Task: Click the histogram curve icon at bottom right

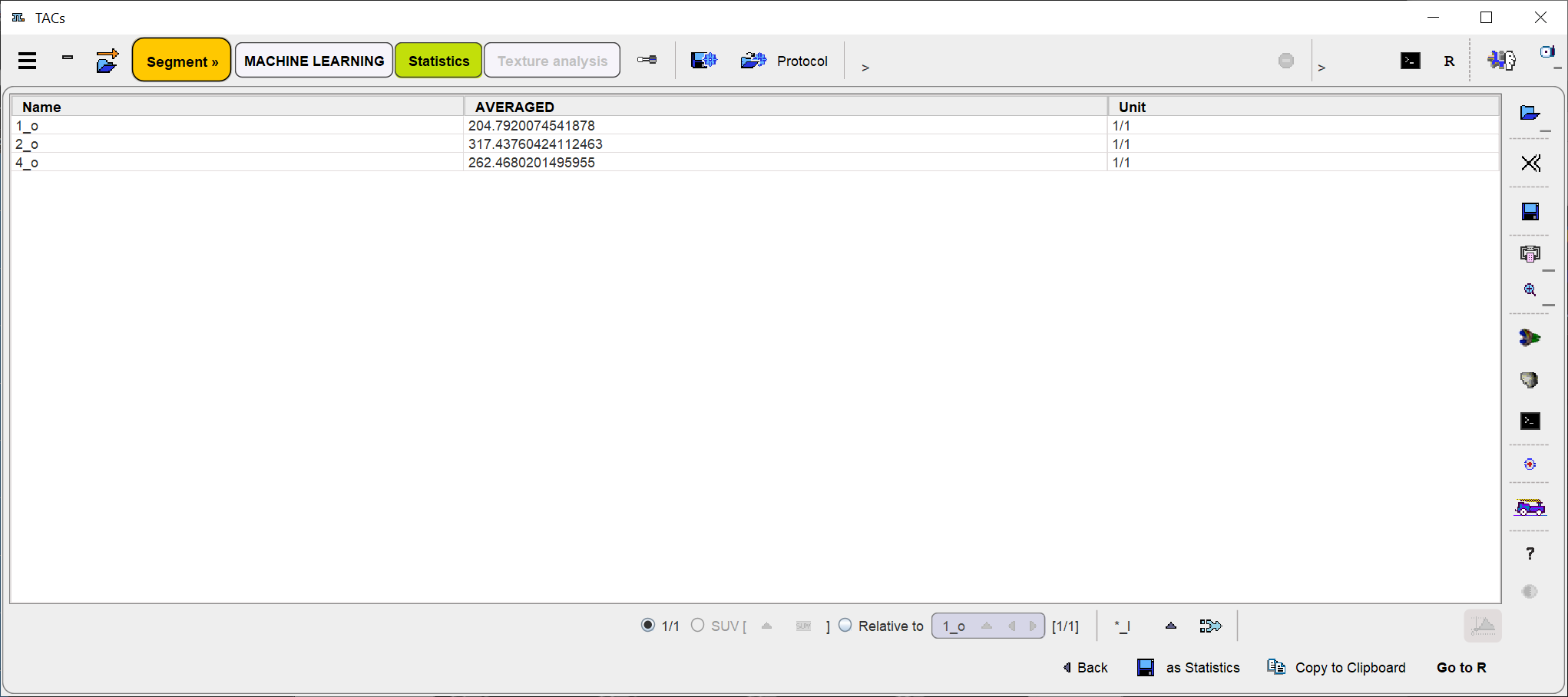Action: point(1483,626)
